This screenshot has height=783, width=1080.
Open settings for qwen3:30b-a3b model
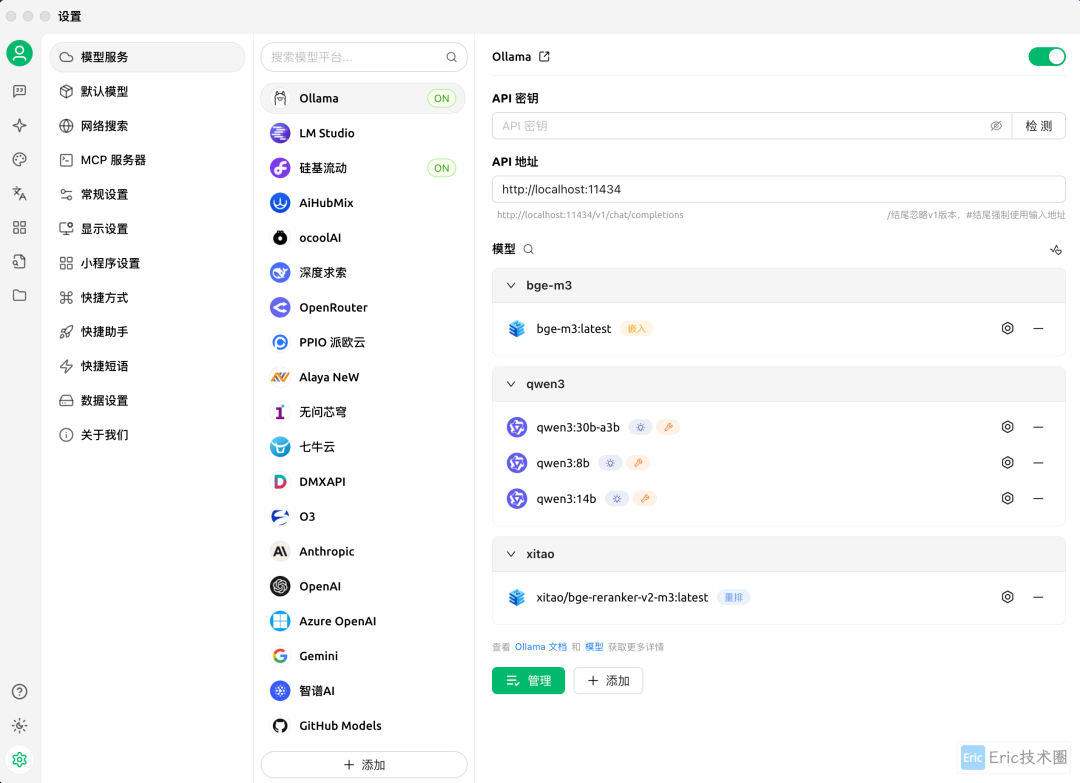[x=1007, y=427]
